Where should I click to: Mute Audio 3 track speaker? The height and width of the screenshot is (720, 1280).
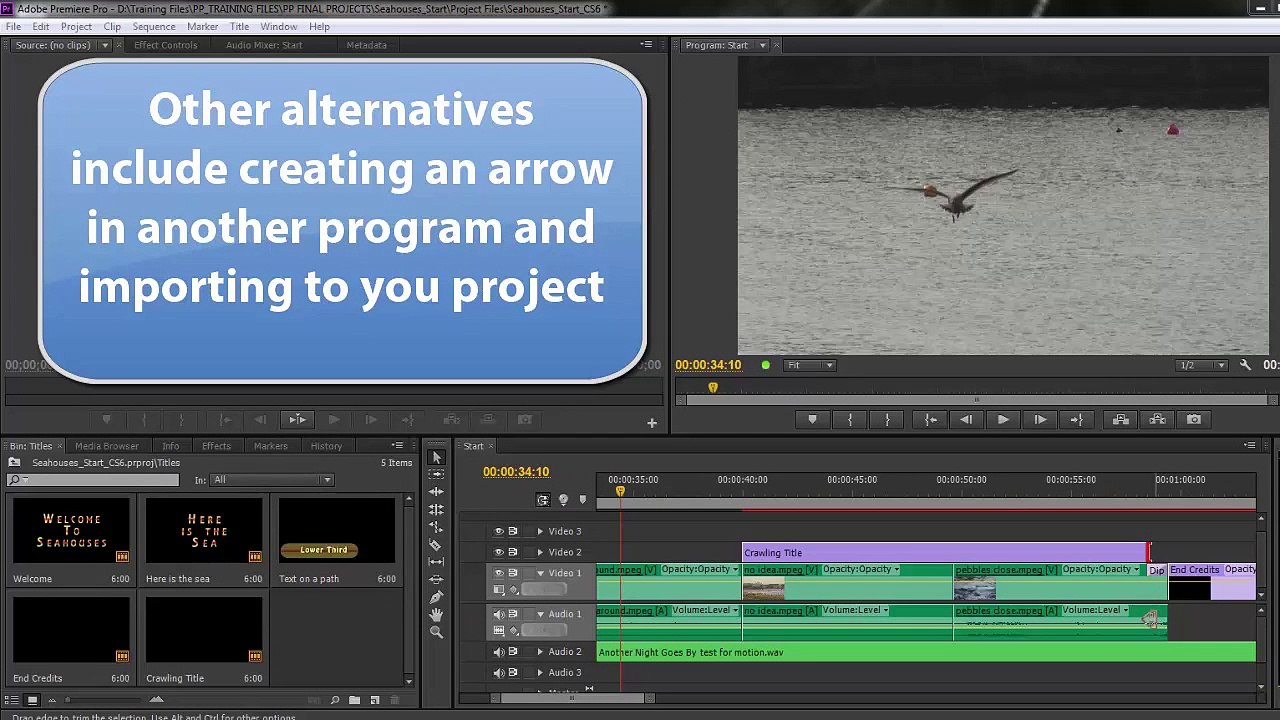(499, 672)
